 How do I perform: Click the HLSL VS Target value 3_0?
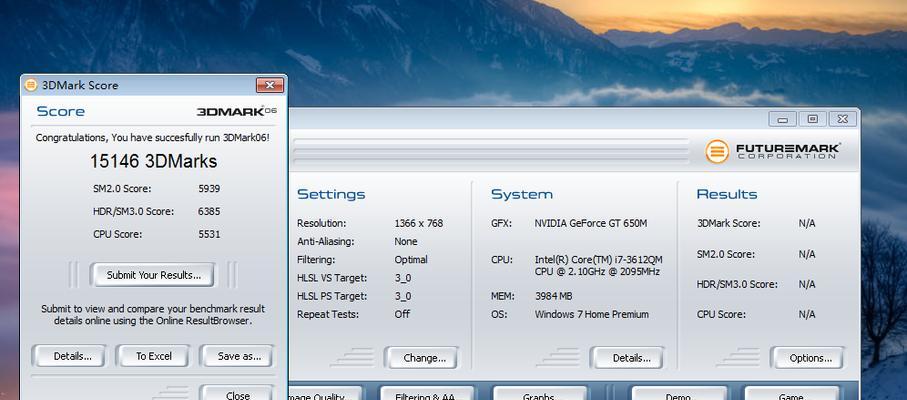click(x=403, y=278)
